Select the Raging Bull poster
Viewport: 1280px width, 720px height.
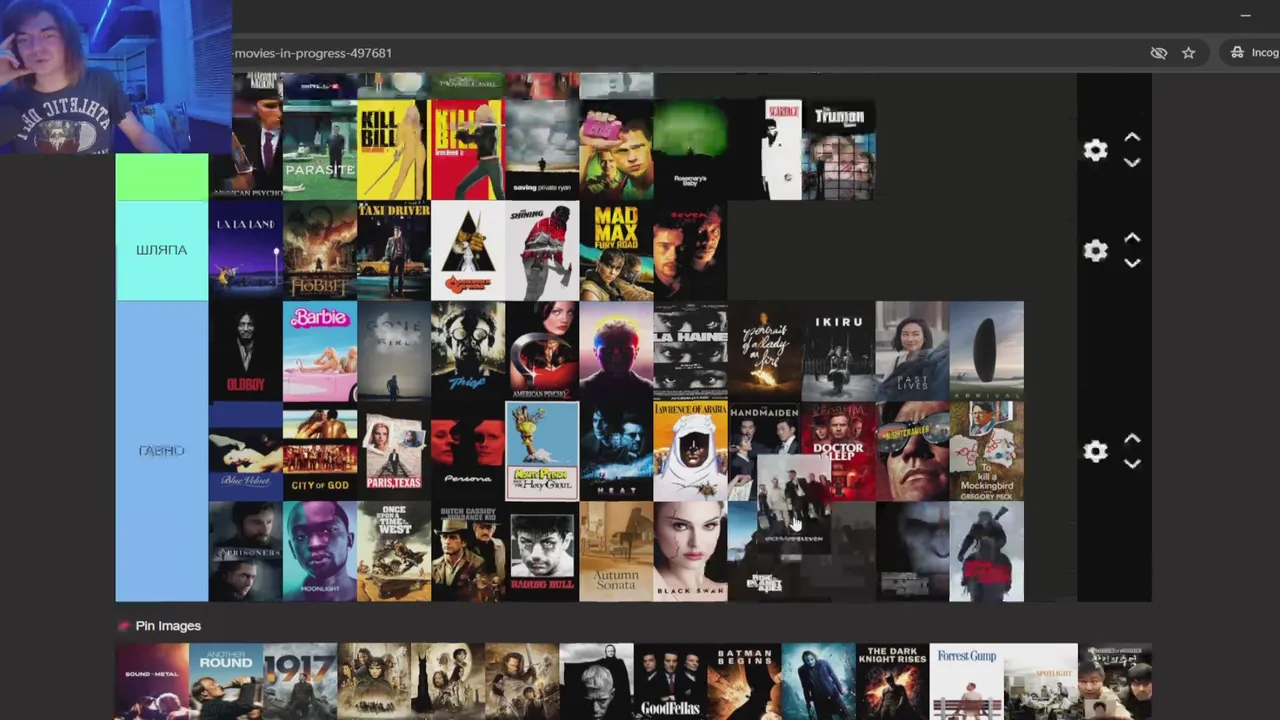542,551
